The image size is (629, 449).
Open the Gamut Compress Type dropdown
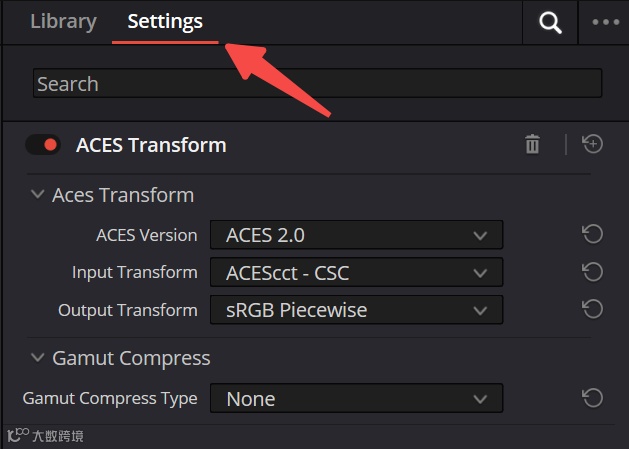pyautogui.click(x=356, y=399)
